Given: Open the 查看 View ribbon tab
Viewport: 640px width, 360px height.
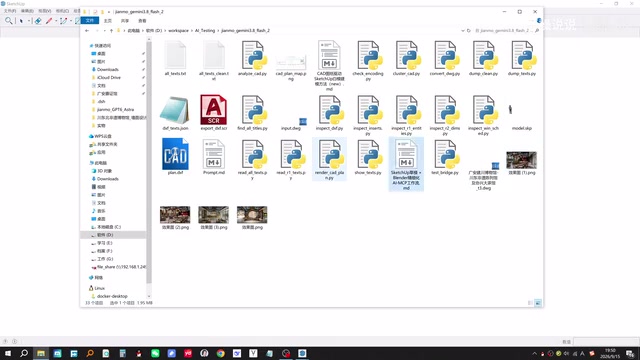Looking at the screenshot, I should (x=142, y=20).
